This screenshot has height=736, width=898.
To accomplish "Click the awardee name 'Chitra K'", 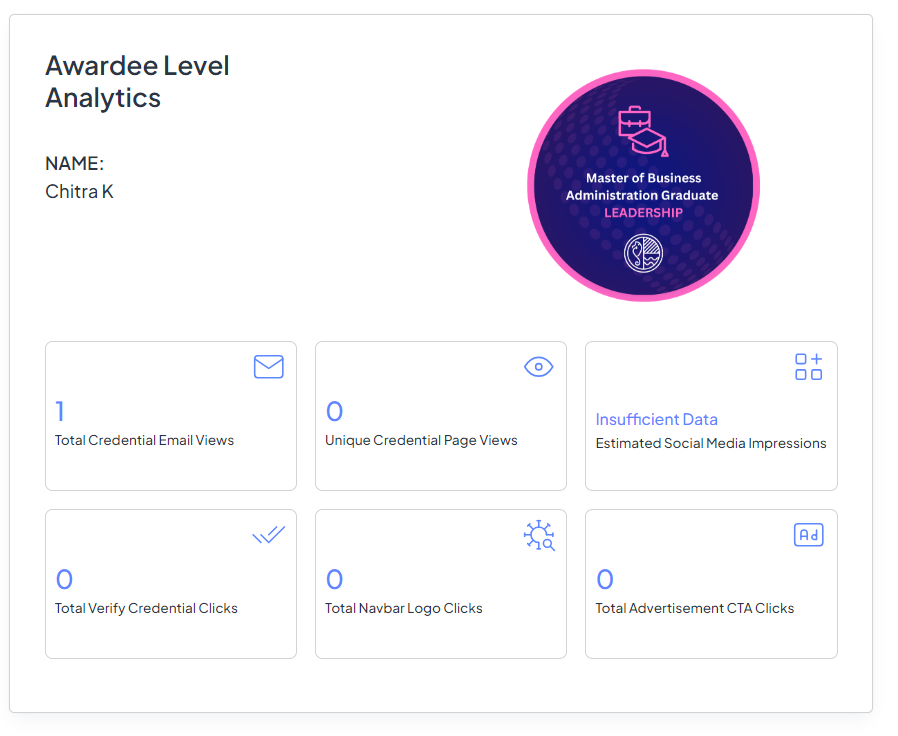I will click(80, 191).
